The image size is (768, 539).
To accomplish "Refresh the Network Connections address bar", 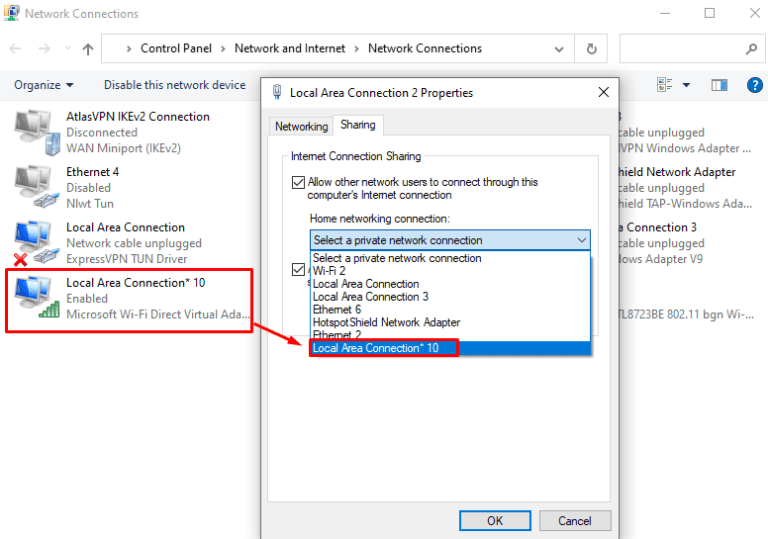I will [592, 49].
